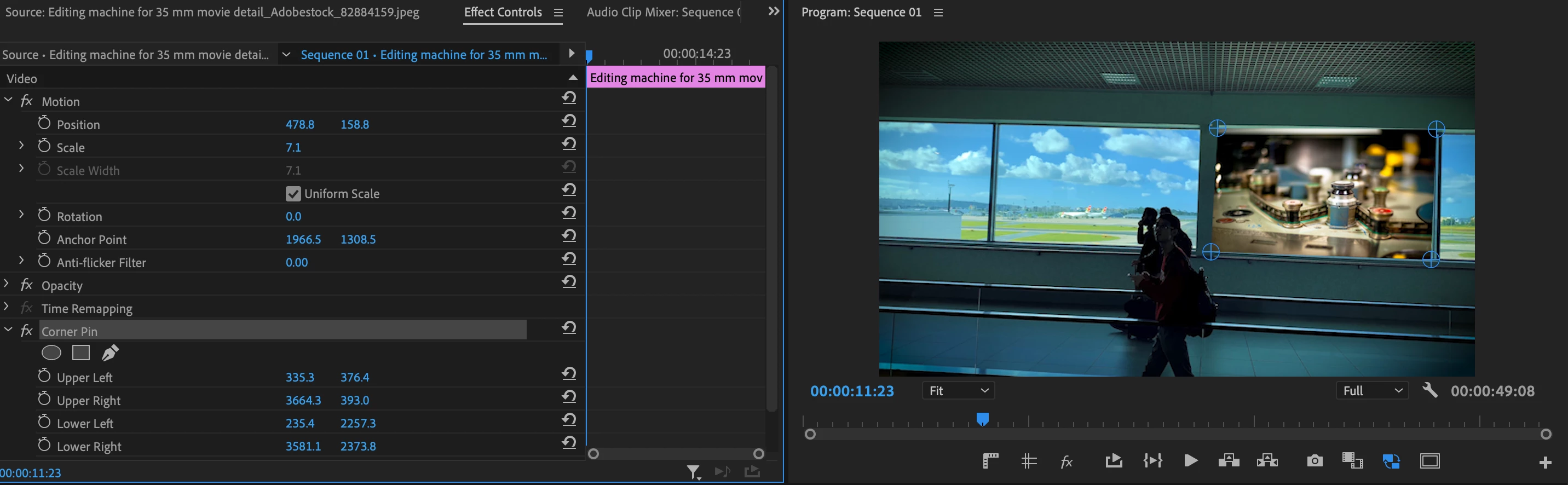
Task: Toggle animation stopwatch for Scale
Action: (44, 146)
